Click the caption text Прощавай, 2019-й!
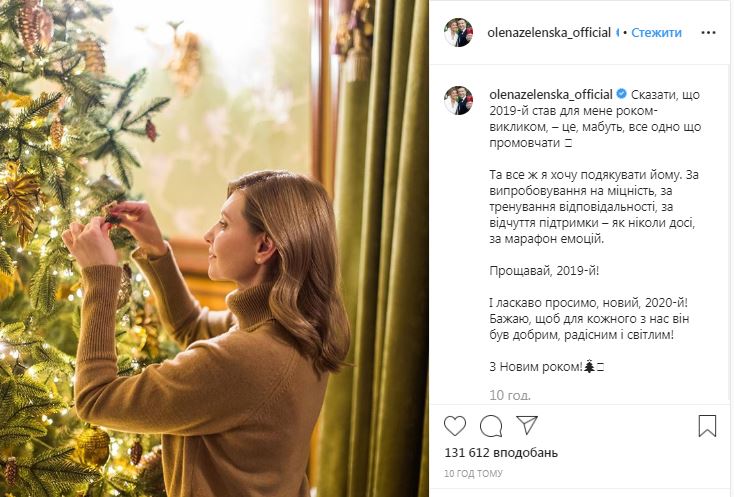The height and width of the screenshot is (497, 734). click(544, 271)
